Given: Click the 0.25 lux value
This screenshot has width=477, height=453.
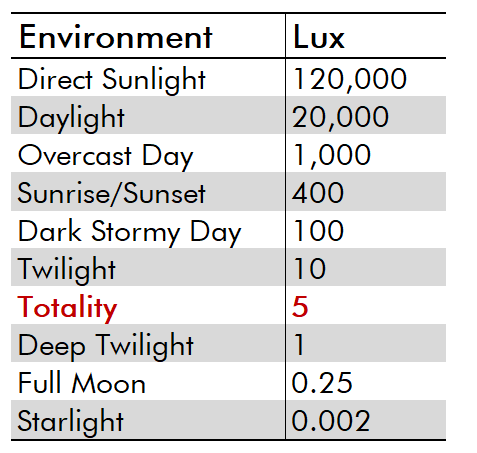Looking at the screenshot, I should (x=322, y=383).
